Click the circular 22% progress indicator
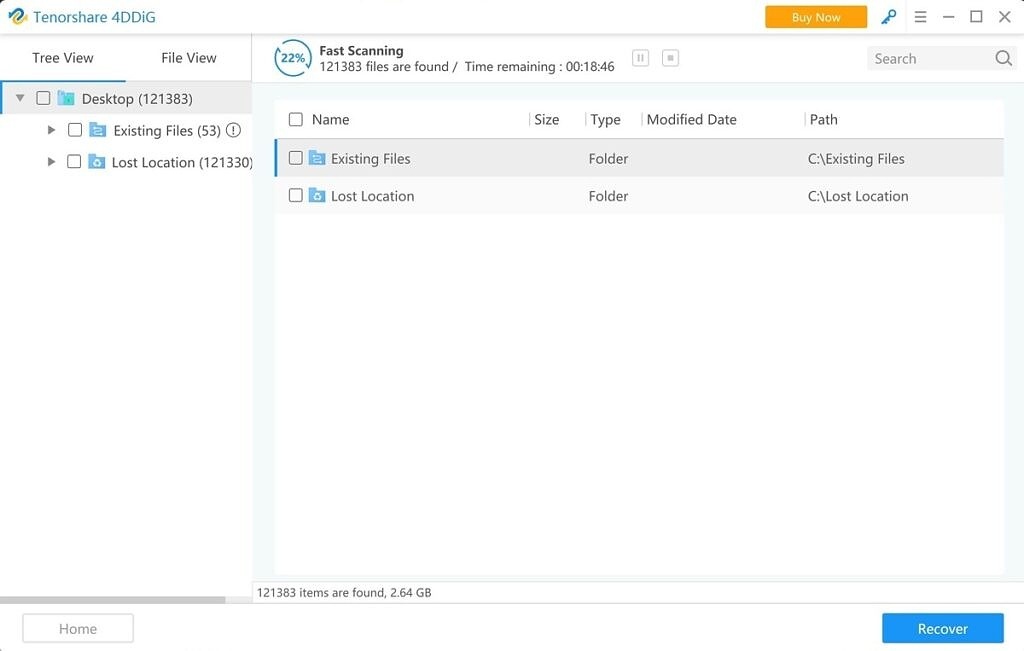1024x651 pixels. pos(292,58)
